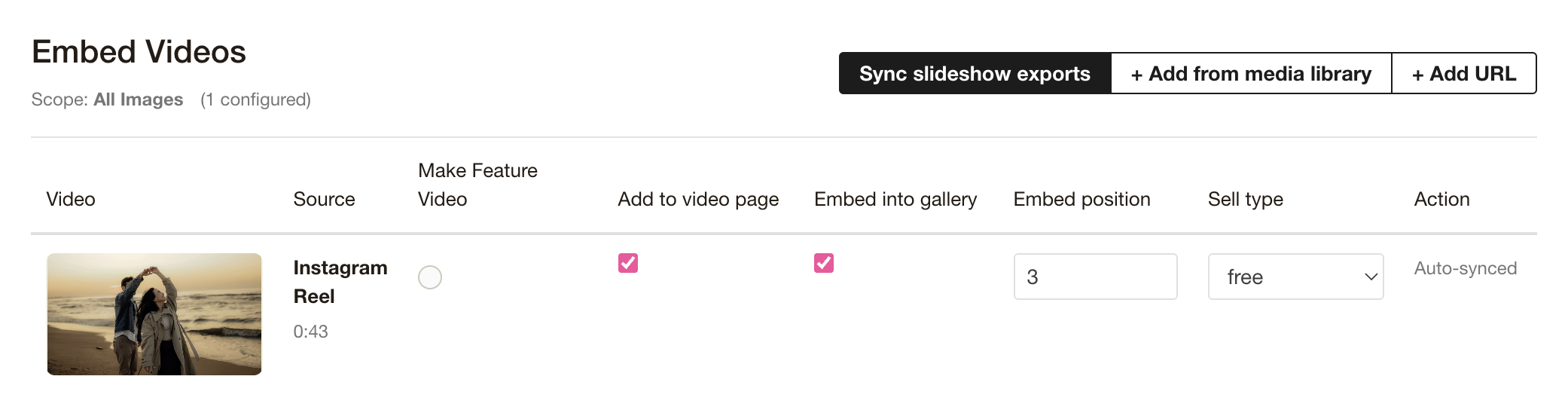This screenshot has width=1568, height=416.
Task: Click the Sync slideshow exports button
Action: [x=975, y=74]
